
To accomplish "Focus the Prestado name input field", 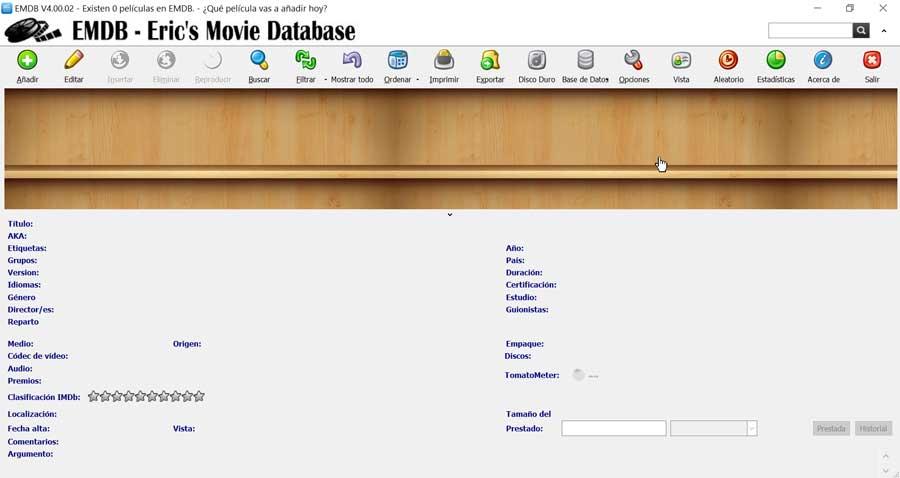I will point(614,428).
